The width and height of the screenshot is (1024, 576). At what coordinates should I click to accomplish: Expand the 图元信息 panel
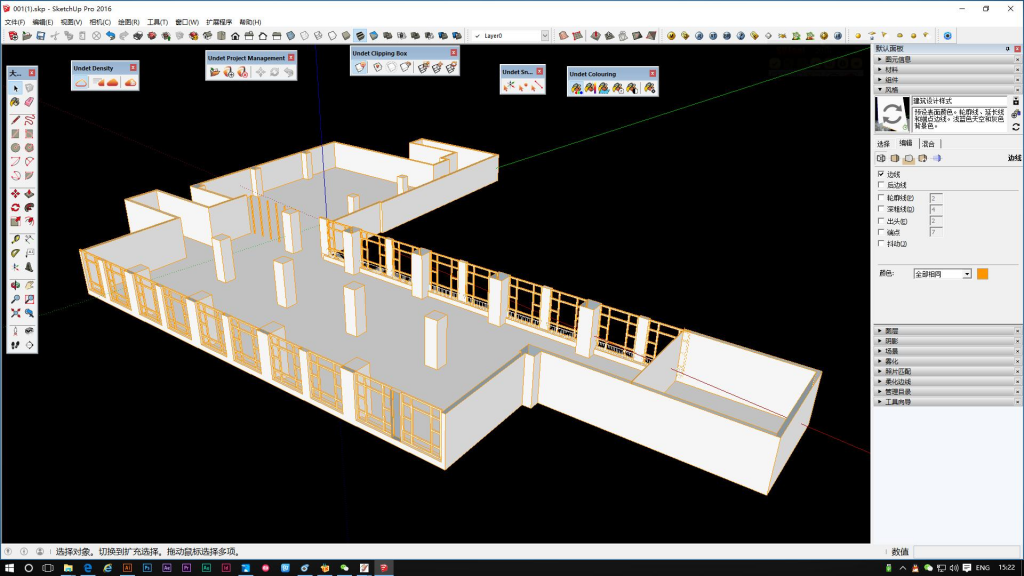coord(947,59)
